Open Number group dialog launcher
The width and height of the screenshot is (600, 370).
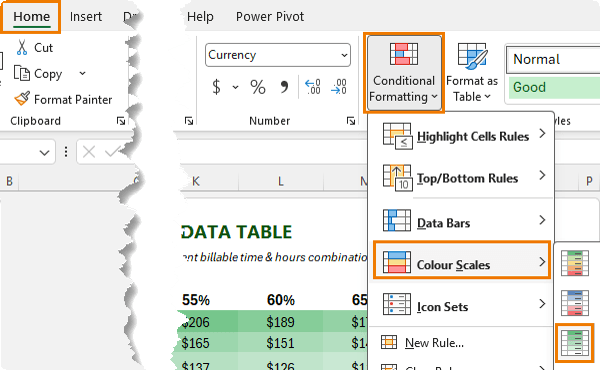click(351, 121)
